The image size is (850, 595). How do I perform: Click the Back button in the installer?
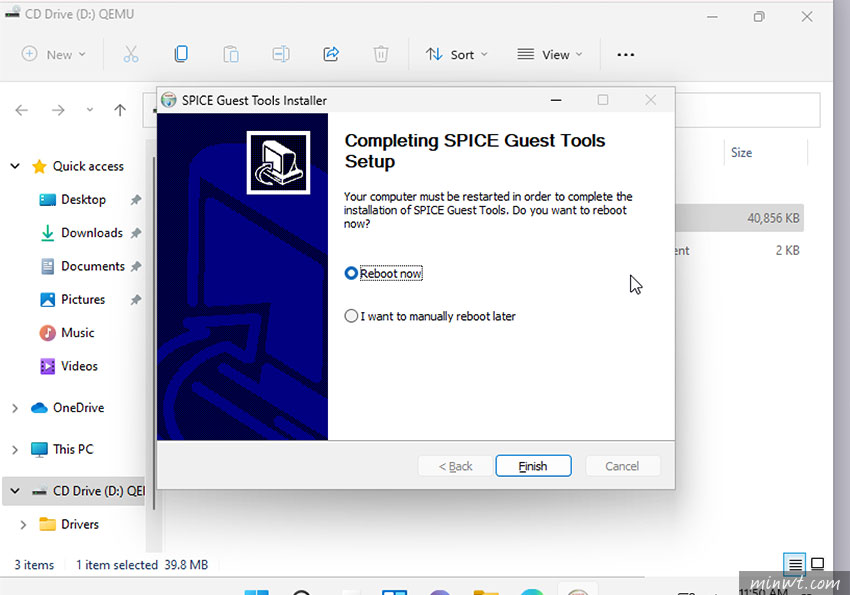tap(455, 466)
